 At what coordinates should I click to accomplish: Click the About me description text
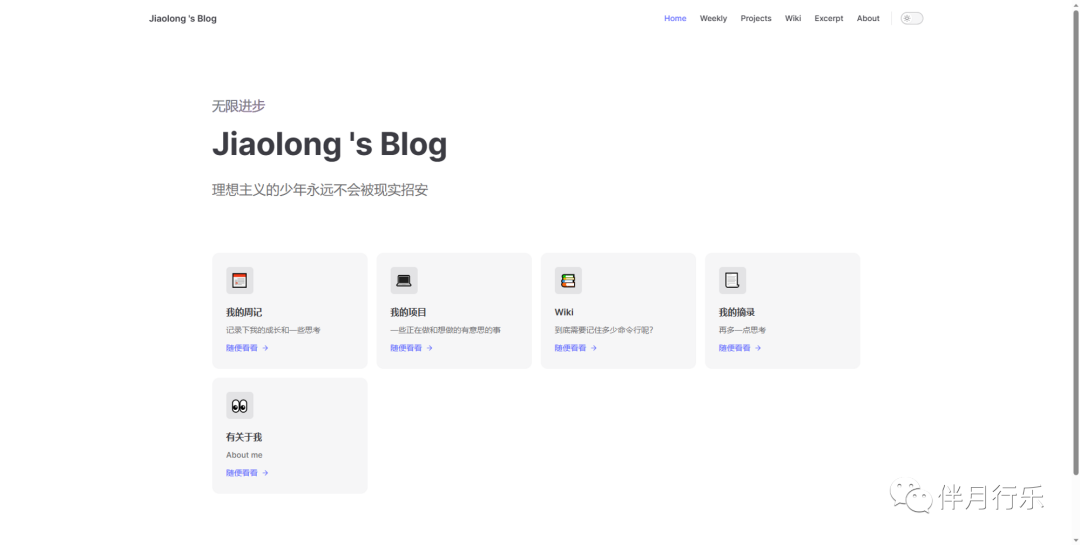tap(244, 455)
